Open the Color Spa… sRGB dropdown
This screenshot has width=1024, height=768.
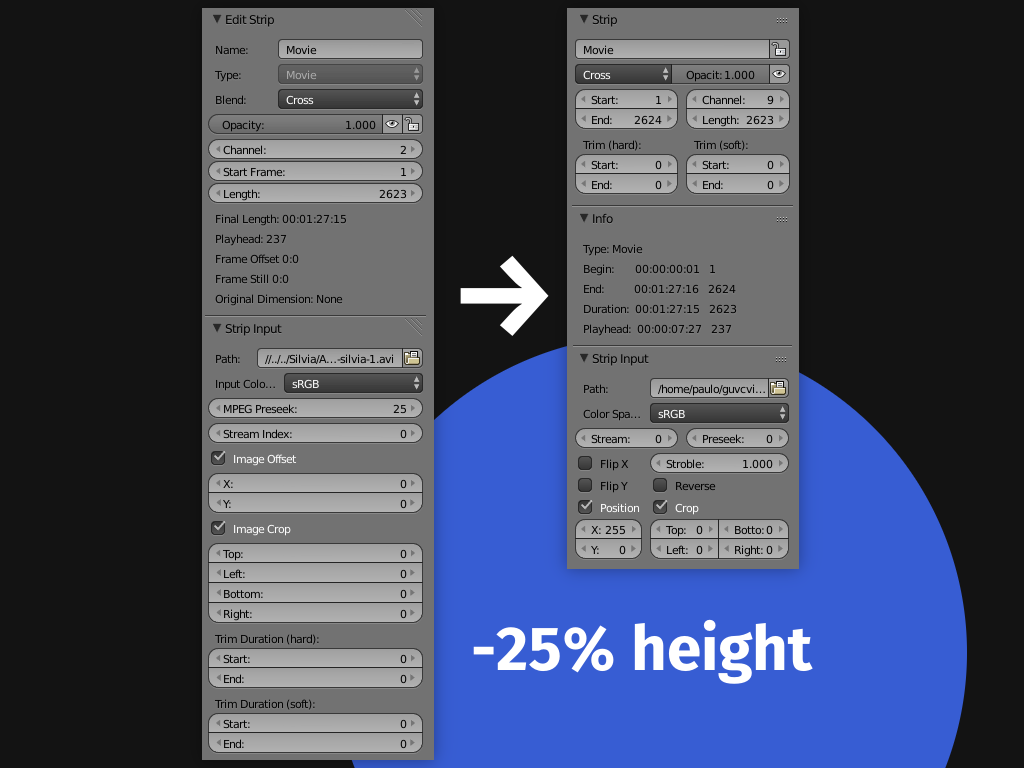click(x=719, y=413)
